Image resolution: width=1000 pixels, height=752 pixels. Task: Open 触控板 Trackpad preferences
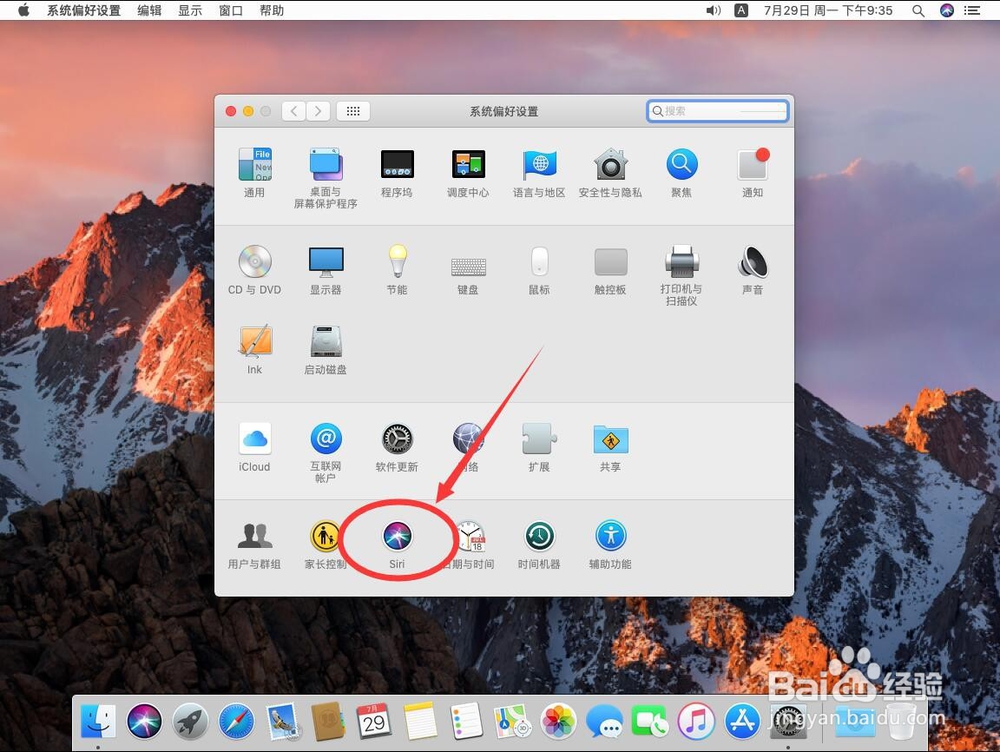(x=610, y=271)
